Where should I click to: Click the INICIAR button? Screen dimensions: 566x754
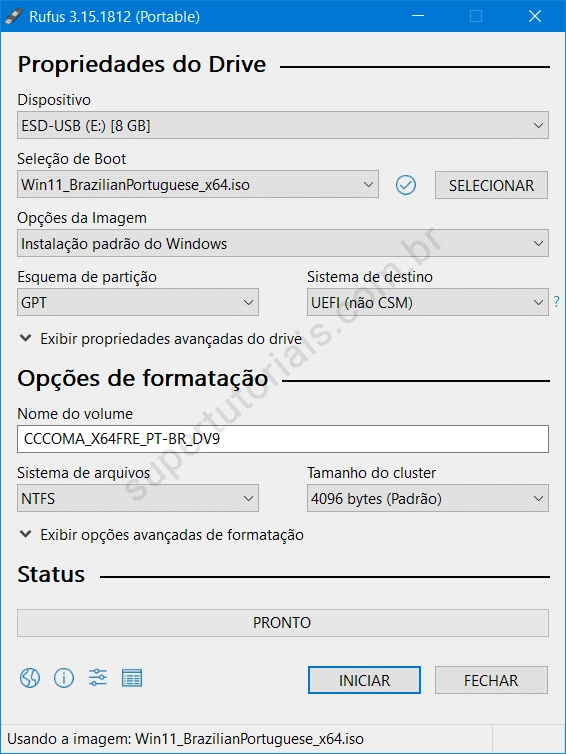(x=364, y=680)
